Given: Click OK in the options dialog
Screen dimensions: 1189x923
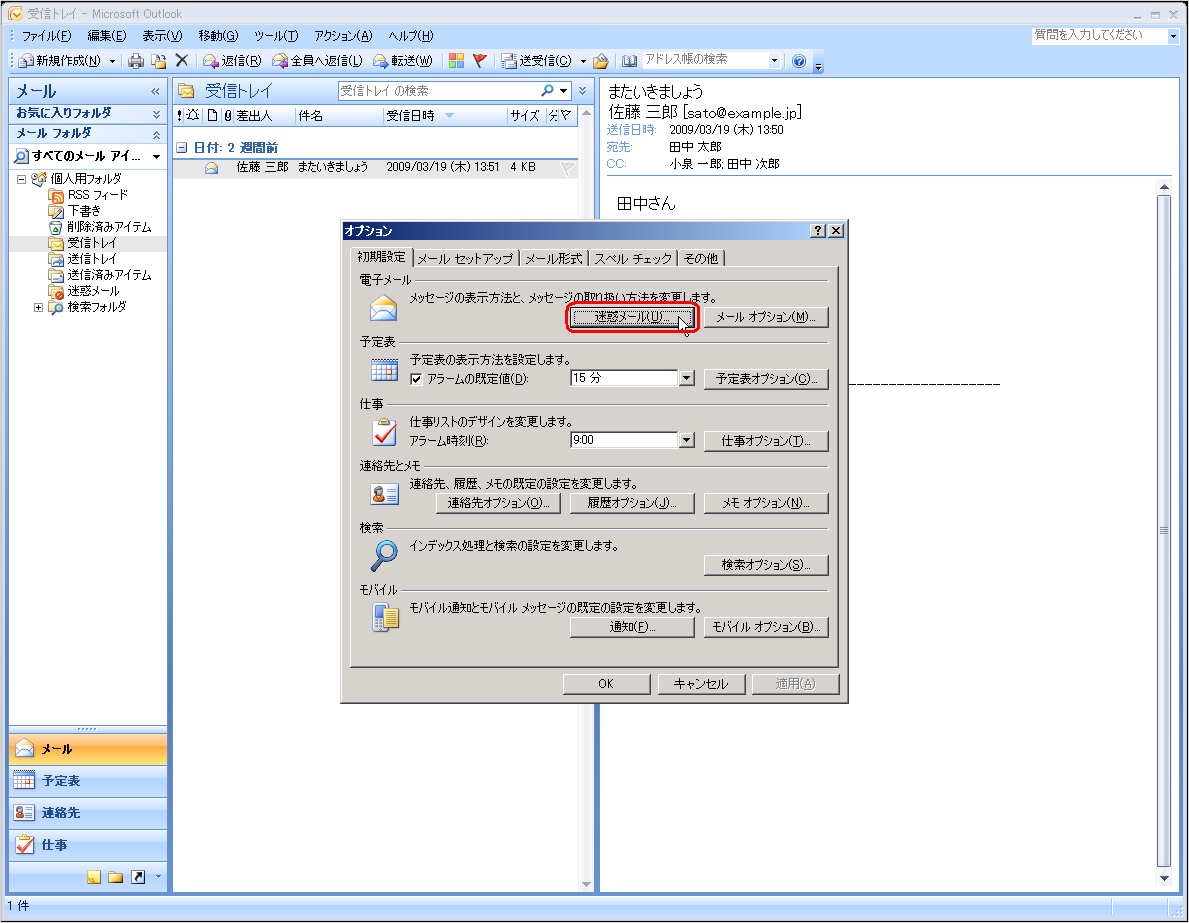Looking at the screenshot, I should coord(606,684).
